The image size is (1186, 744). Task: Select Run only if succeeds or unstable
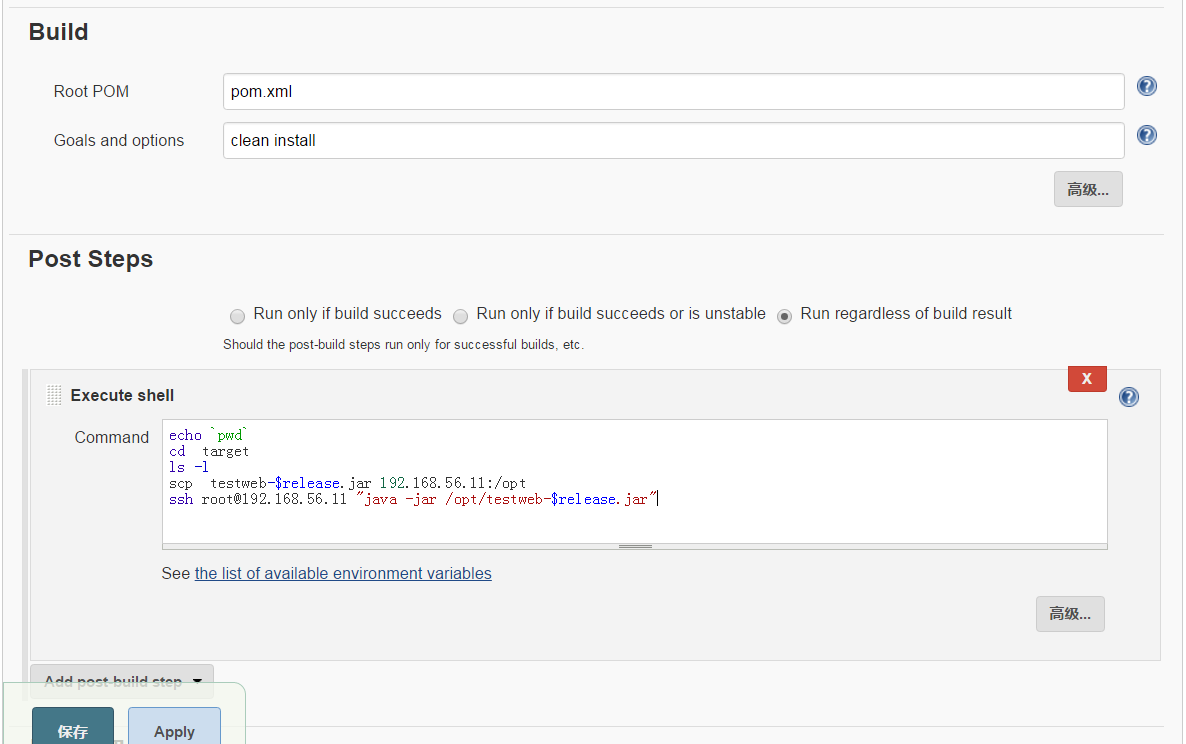pos(460,316)
